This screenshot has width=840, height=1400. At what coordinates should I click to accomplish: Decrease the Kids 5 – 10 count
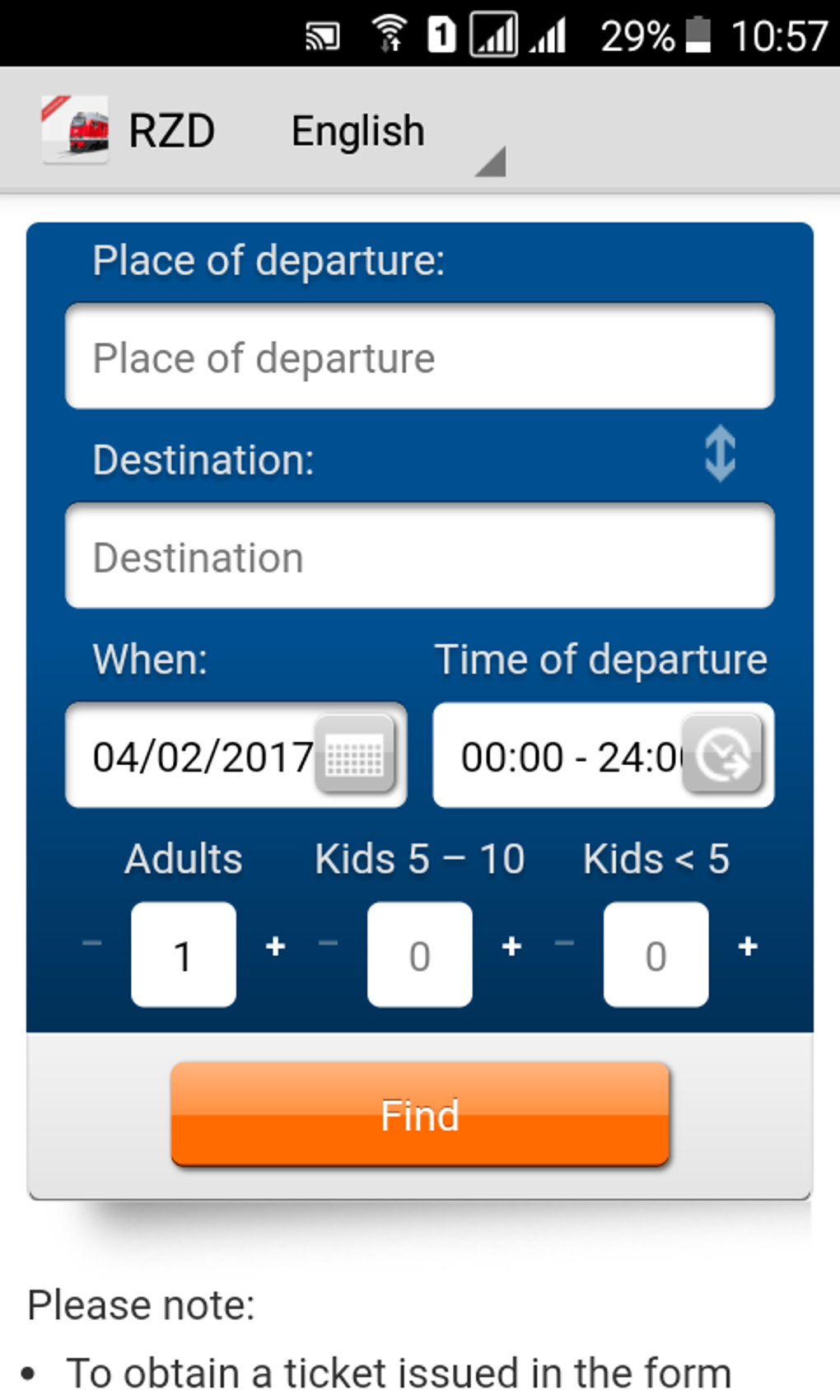click(329, 944)
